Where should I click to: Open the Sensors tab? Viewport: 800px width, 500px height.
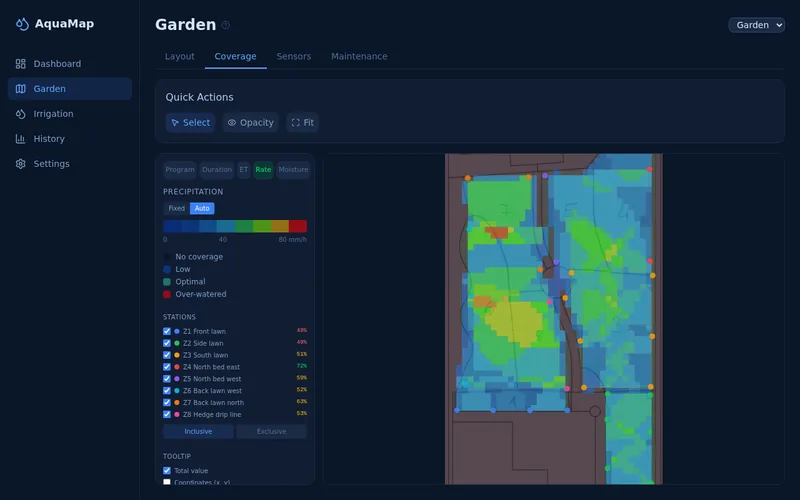pyautogui.click(x=294, y=57)
